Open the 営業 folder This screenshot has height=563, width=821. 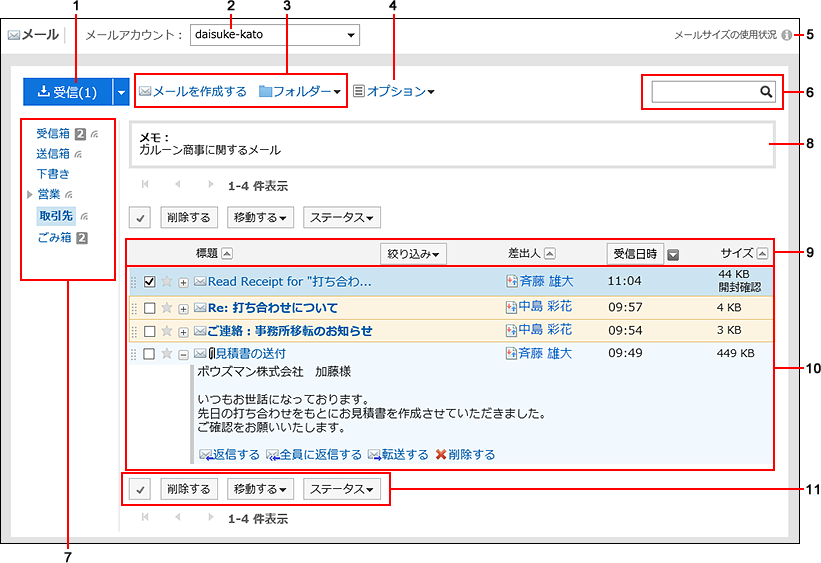[49, 194]
